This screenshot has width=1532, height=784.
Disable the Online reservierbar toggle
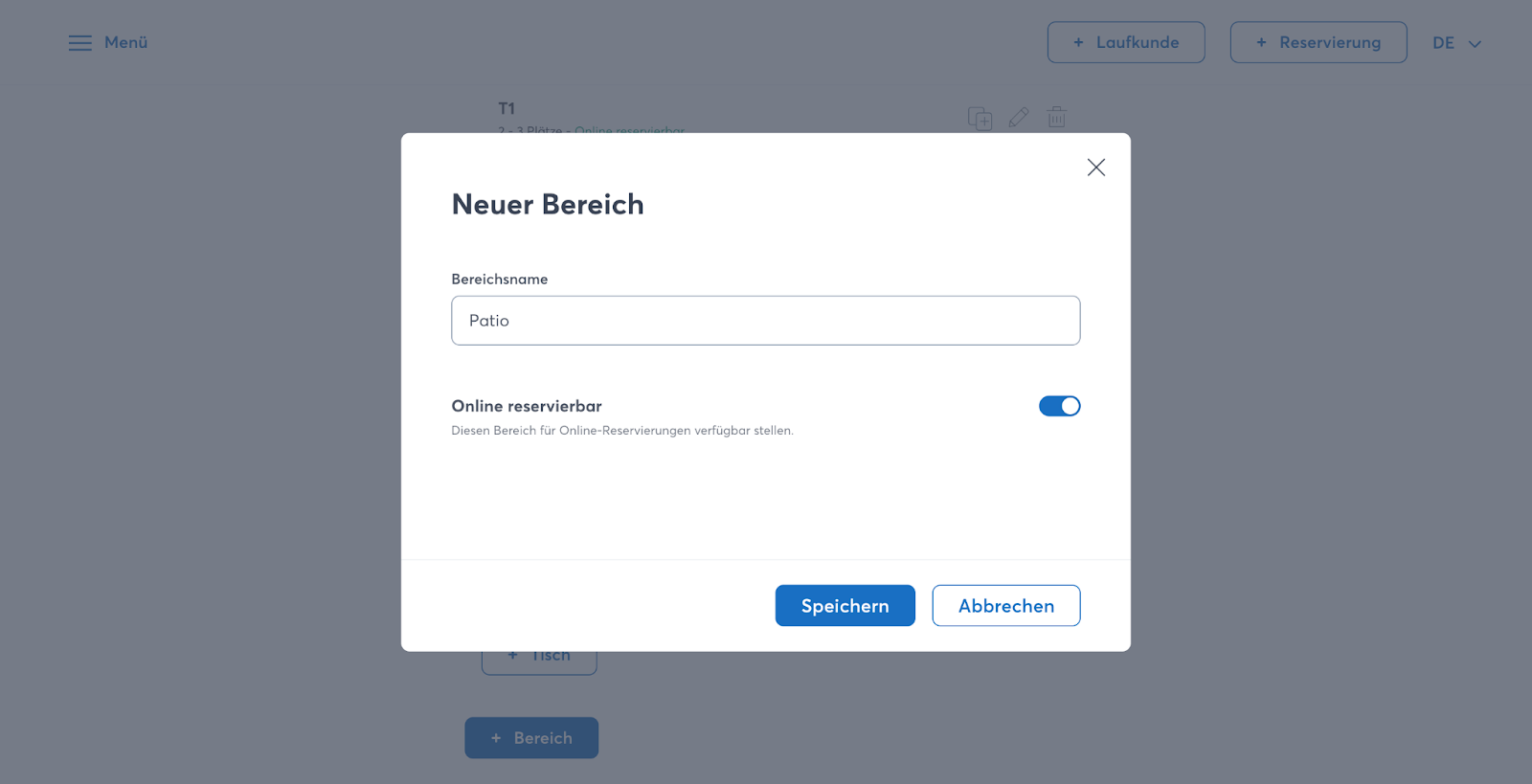click(x=1059, y=406)
